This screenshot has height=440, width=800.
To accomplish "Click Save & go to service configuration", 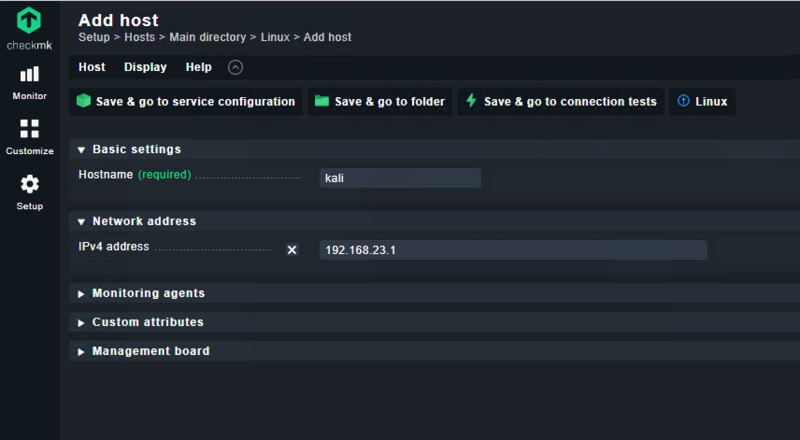I will [x=186, y=102].
